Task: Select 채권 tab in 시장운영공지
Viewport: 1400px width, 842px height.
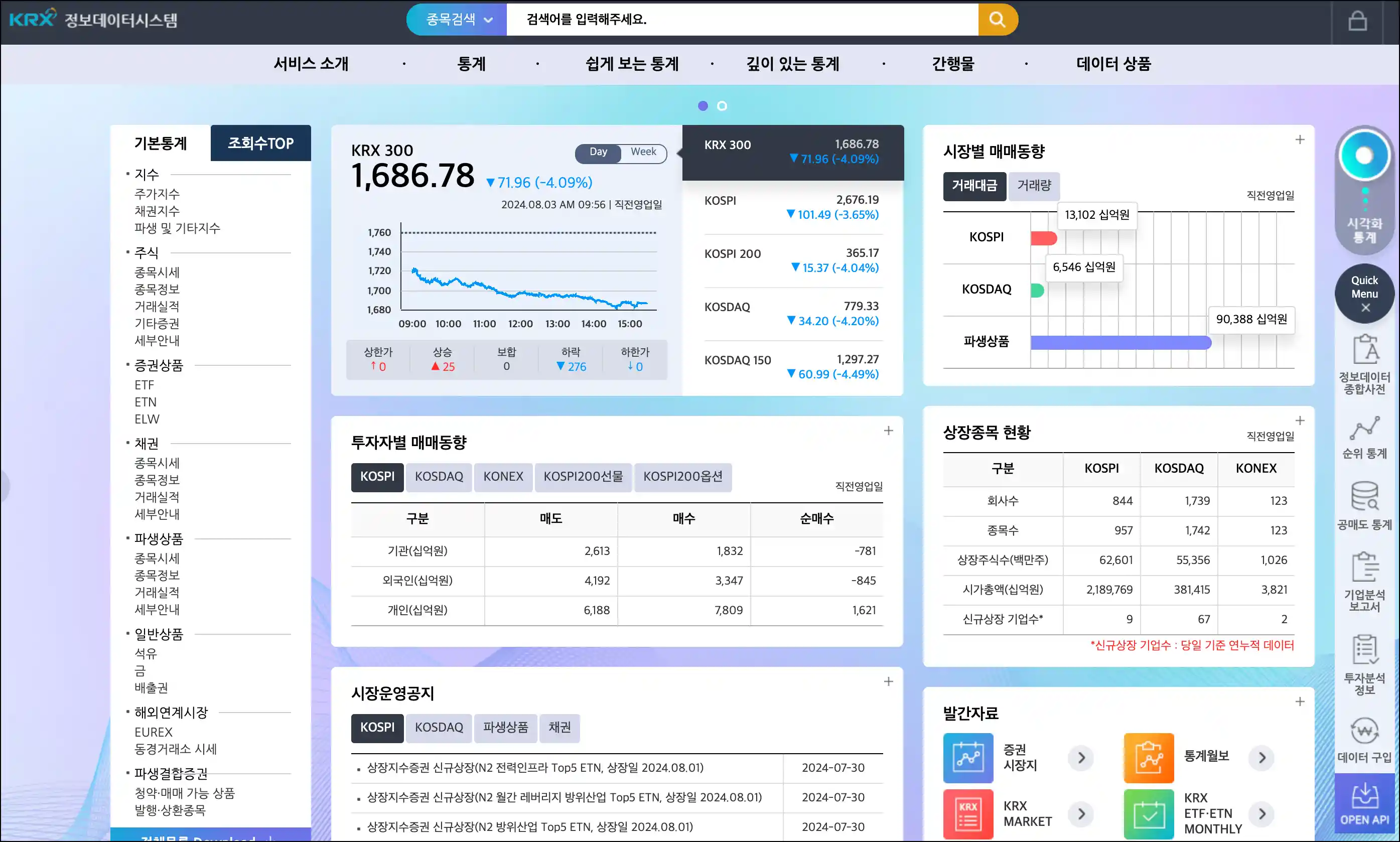Action: tap(559, 728)
